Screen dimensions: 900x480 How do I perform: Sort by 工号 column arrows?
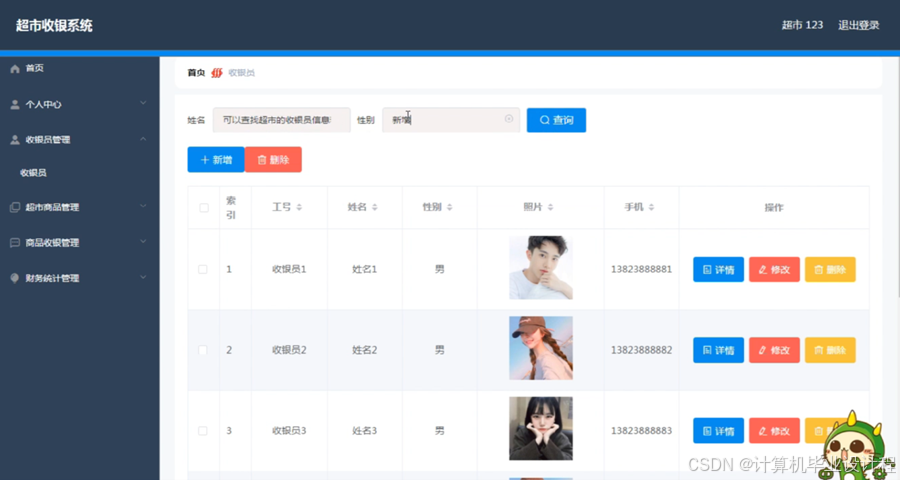299,207
